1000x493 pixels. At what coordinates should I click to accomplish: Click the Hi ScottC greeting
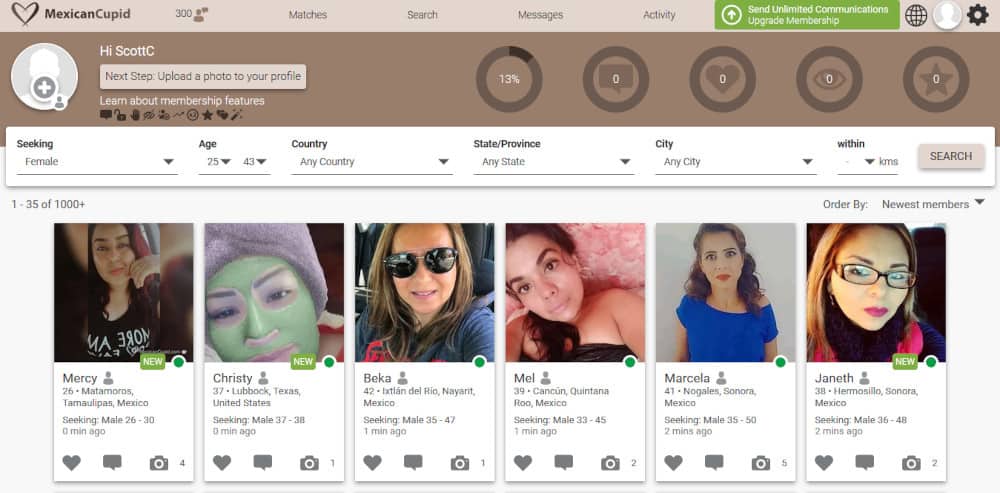pos(127,51)
